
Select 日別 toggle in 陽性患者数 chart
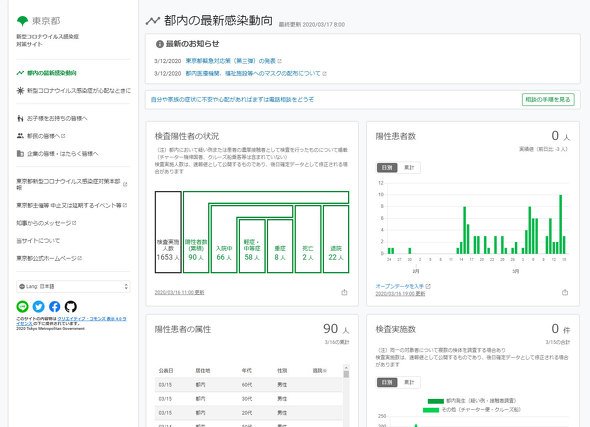pos(387,167)
